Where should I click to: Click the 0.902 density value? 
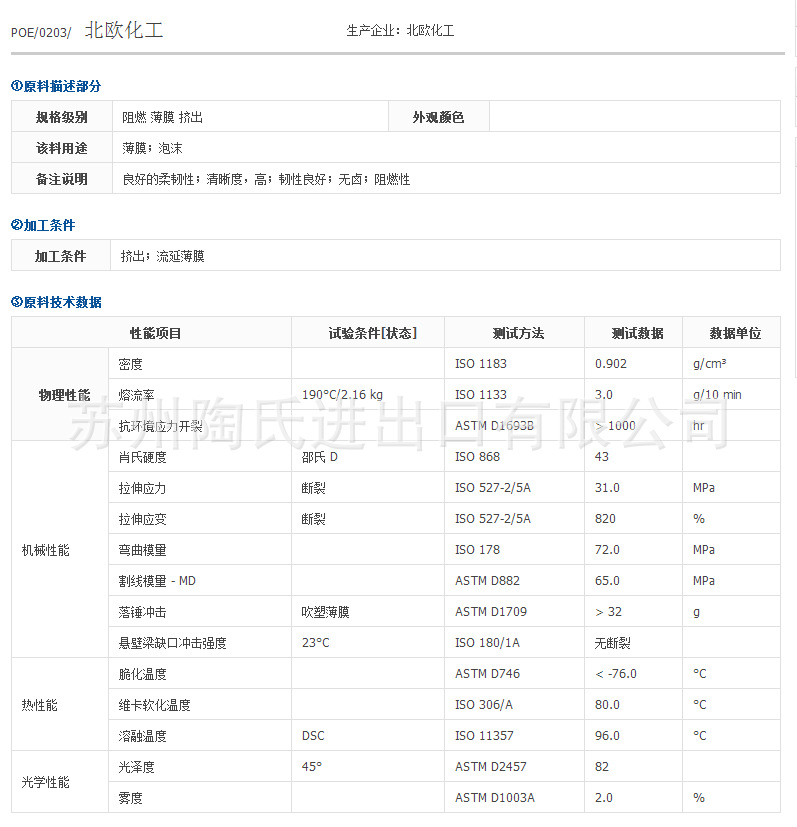[611, 363]
